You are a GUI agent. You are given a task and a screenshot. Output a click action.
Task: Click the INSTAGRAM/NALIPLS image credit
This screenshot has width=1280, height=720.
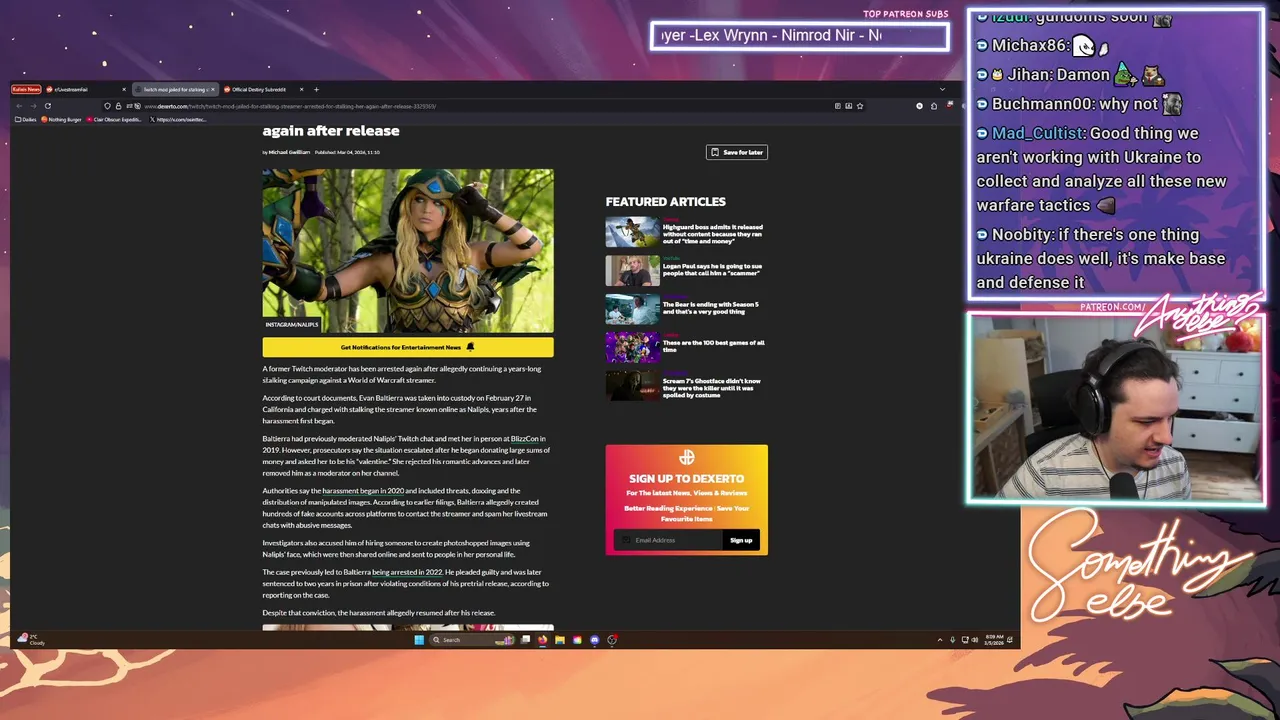coord(292,324)
